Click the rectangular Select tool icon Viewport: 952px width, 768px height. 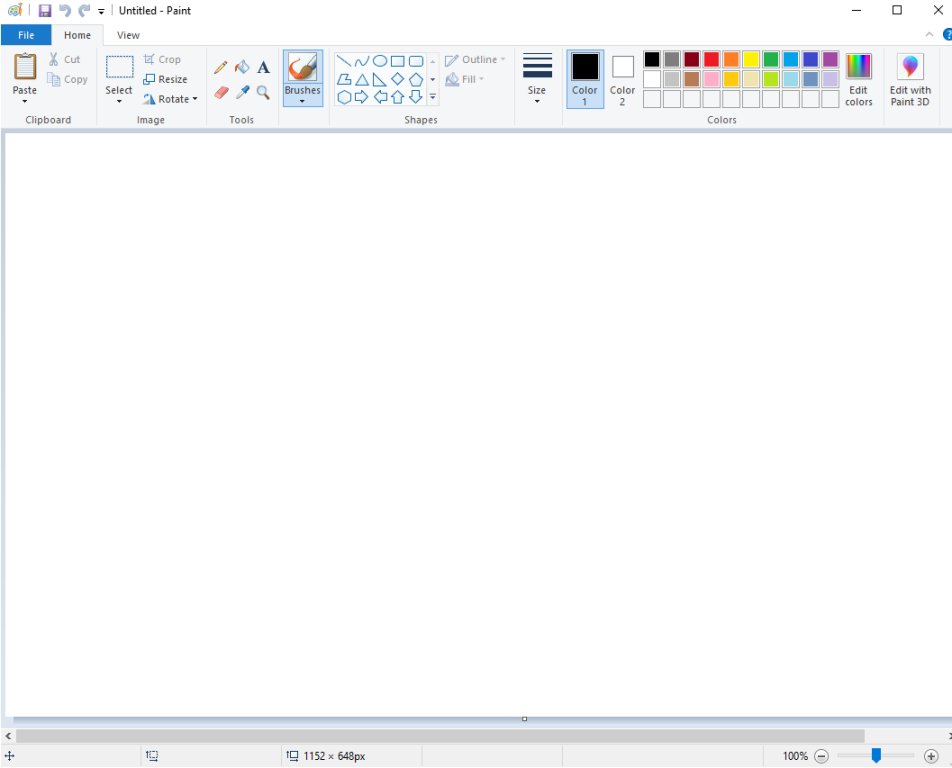[x=120, y=67]
